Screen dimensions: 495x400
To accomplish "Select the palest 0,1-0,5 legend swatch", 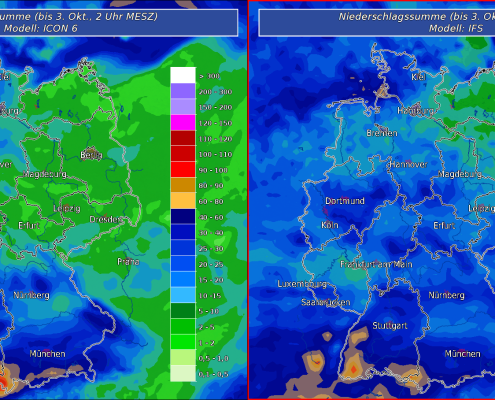I will 183,373.
